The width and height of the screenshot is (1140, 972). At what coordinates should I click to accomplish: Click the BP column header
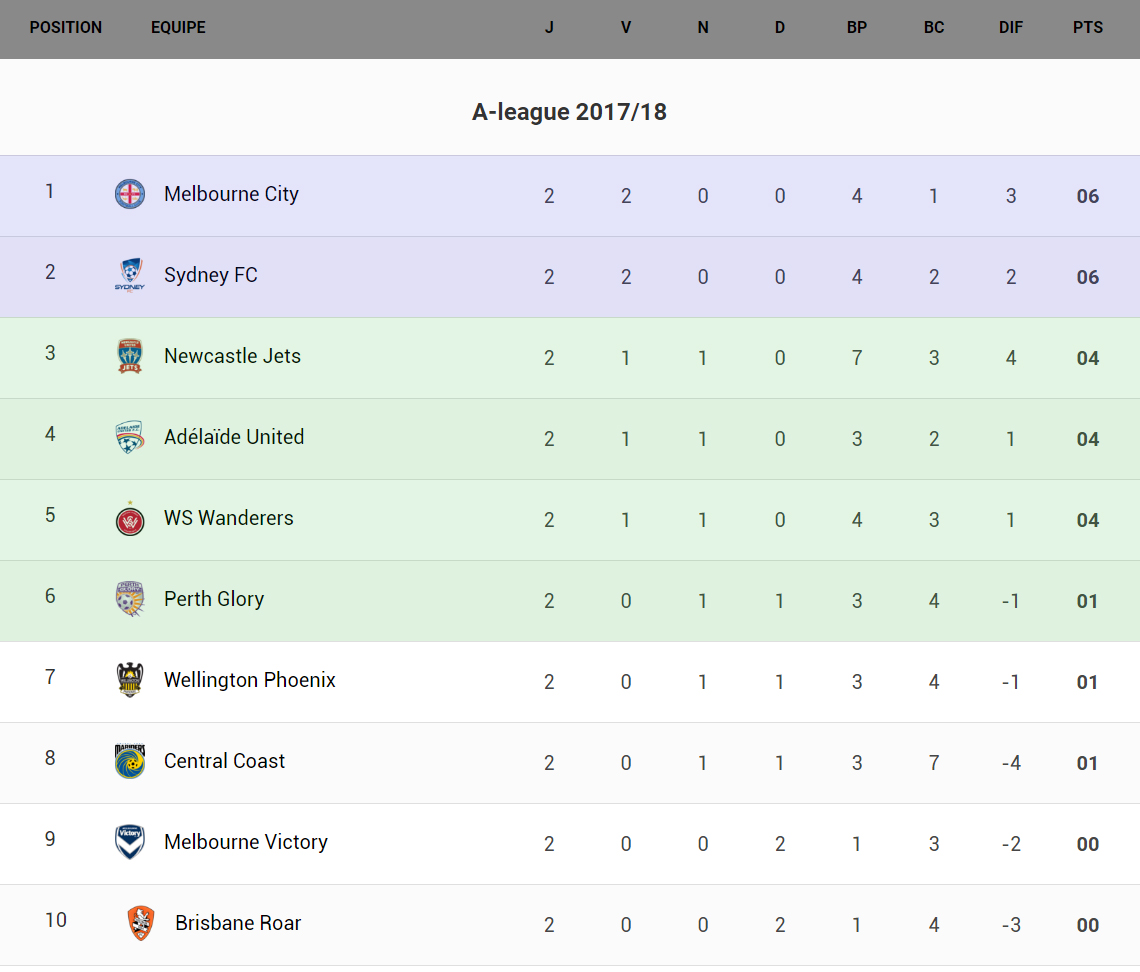click(857, 28)
